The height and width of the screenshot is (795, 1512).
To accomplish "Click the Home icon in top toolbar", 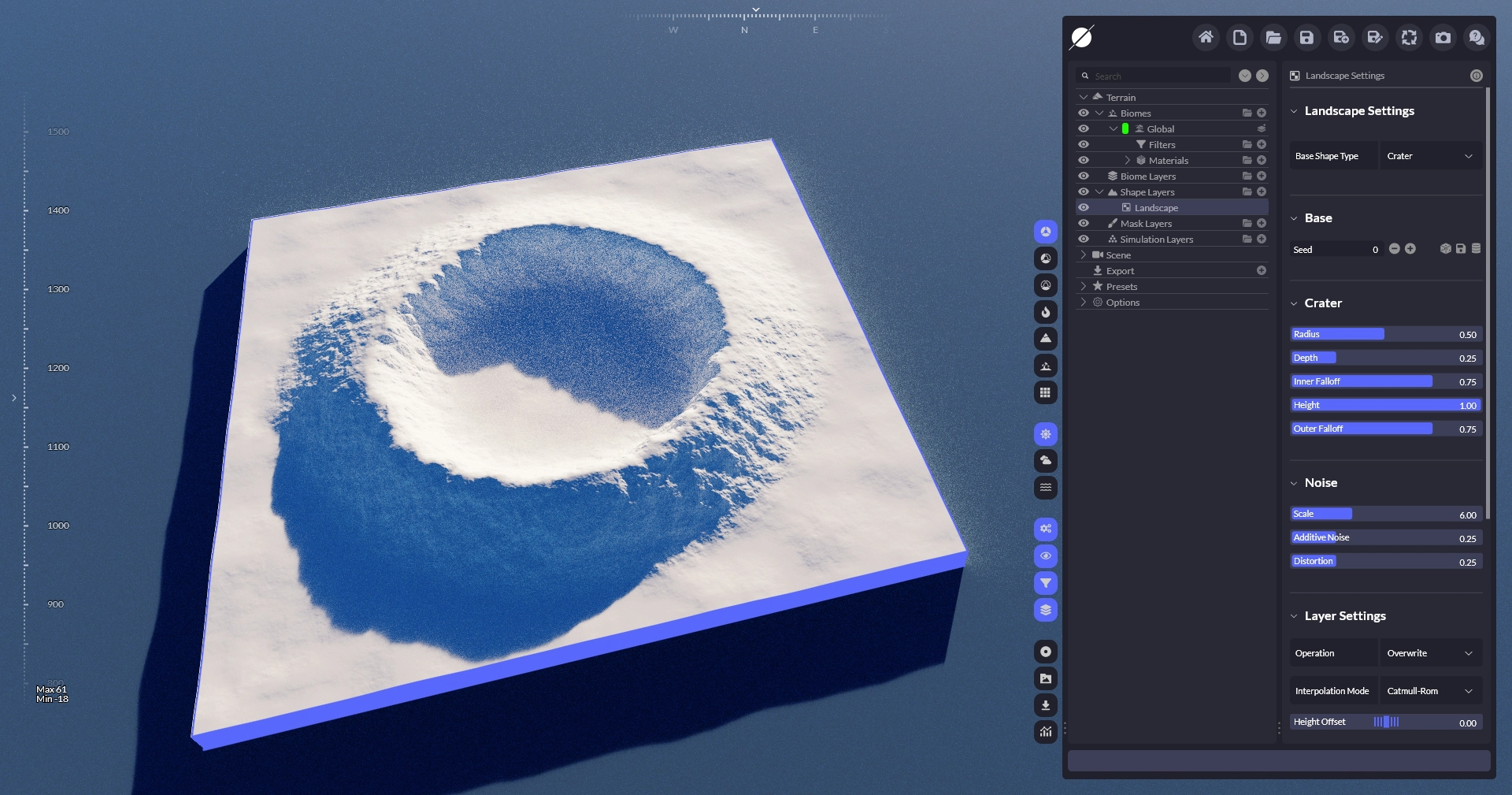I will pos(1206,37).
